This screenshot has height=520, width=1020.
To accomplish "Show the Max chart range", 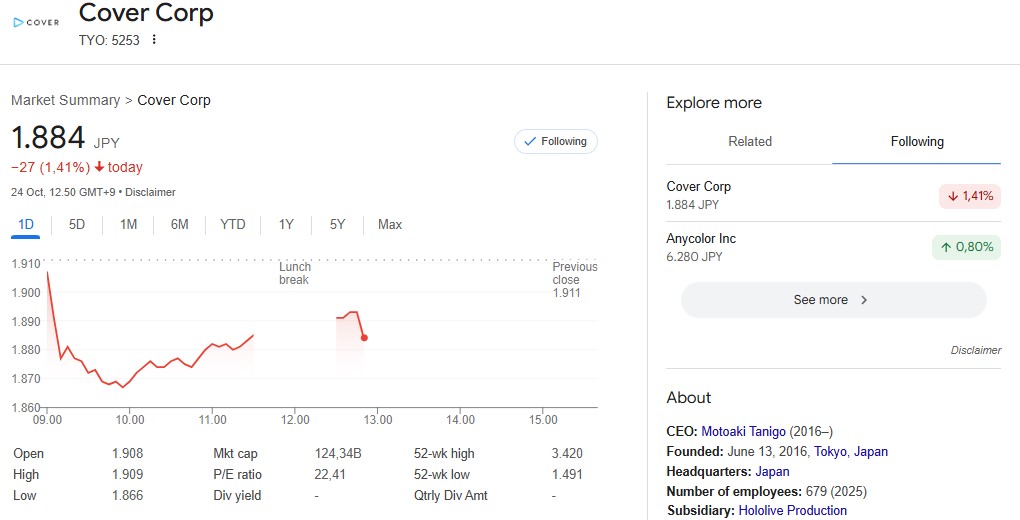I will [390, 225].
